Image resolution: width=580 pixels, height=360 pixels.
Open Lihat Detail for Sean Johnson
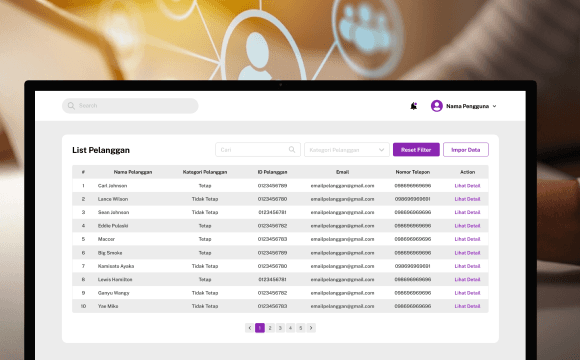click(467, 212)
